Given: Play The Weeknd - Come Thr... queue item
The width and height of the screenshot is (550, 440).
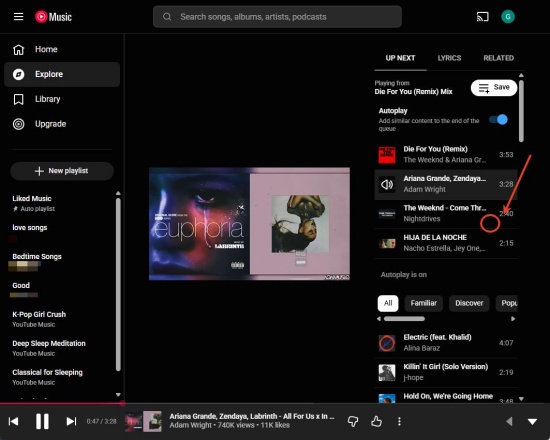Looking at the screenshot, I should [x=446, y=214].
